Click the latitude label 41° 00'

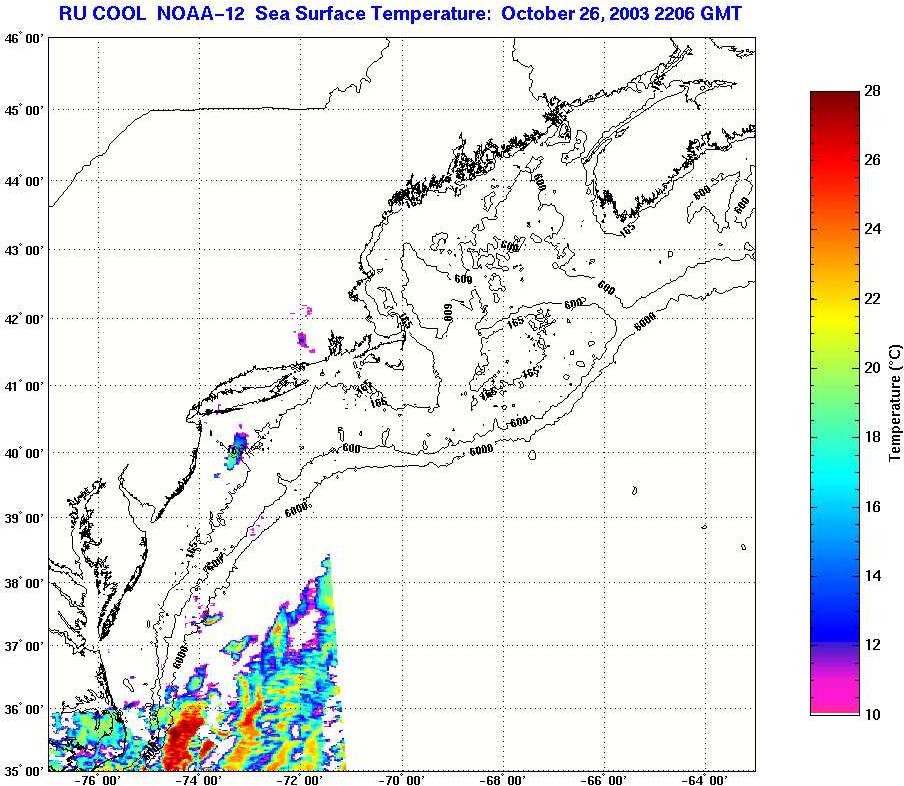(24, 386)
